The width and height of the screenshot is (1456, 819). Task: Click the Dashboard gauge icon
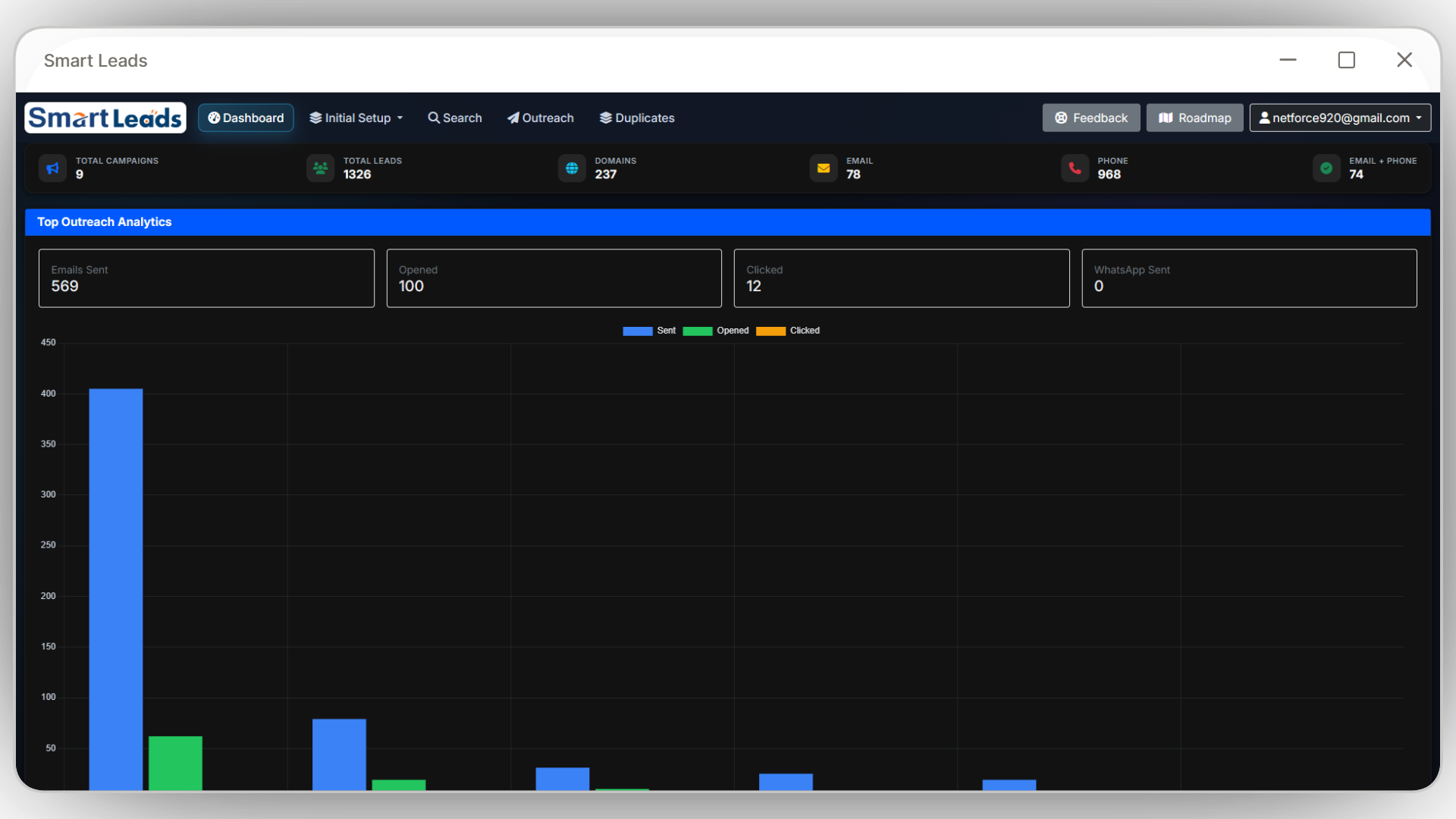(214, 118)
